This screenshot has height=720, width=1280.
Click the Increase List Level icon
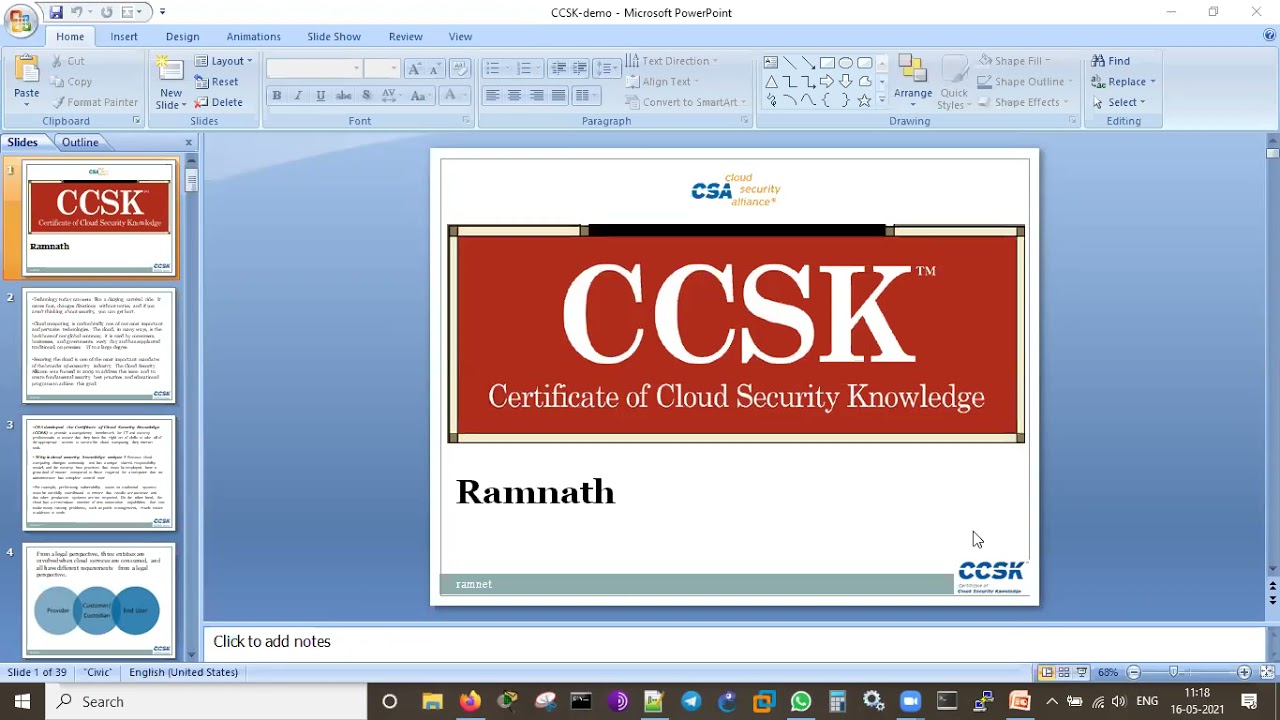point(581,68)
